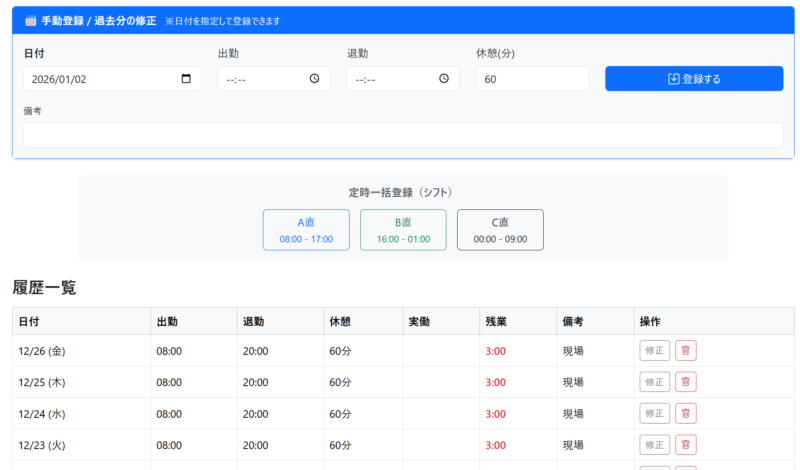Click into the 備考 text field
800x470 pixels.
click(403, 135)
